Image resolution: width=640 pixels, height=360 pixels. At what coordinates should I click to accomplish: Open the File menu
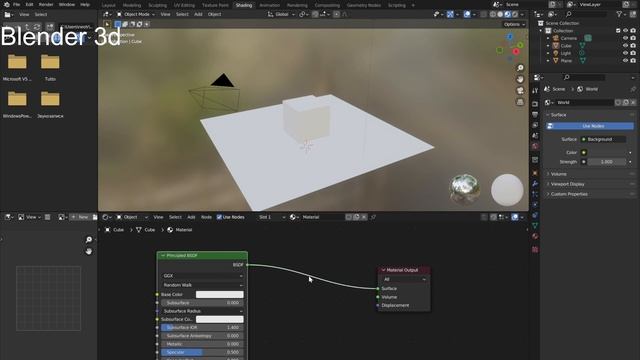pyautogui.click(x=16, y=4)
